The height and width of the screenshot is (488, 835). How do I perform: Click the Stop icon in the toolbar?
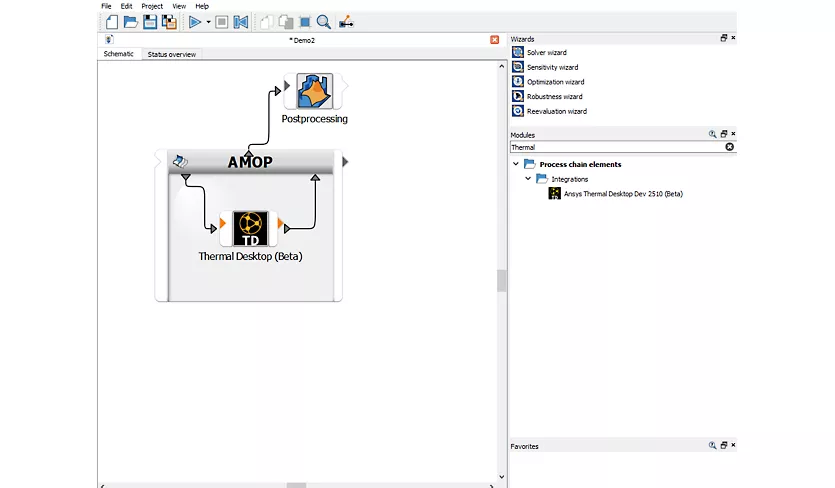click(222, 21)
